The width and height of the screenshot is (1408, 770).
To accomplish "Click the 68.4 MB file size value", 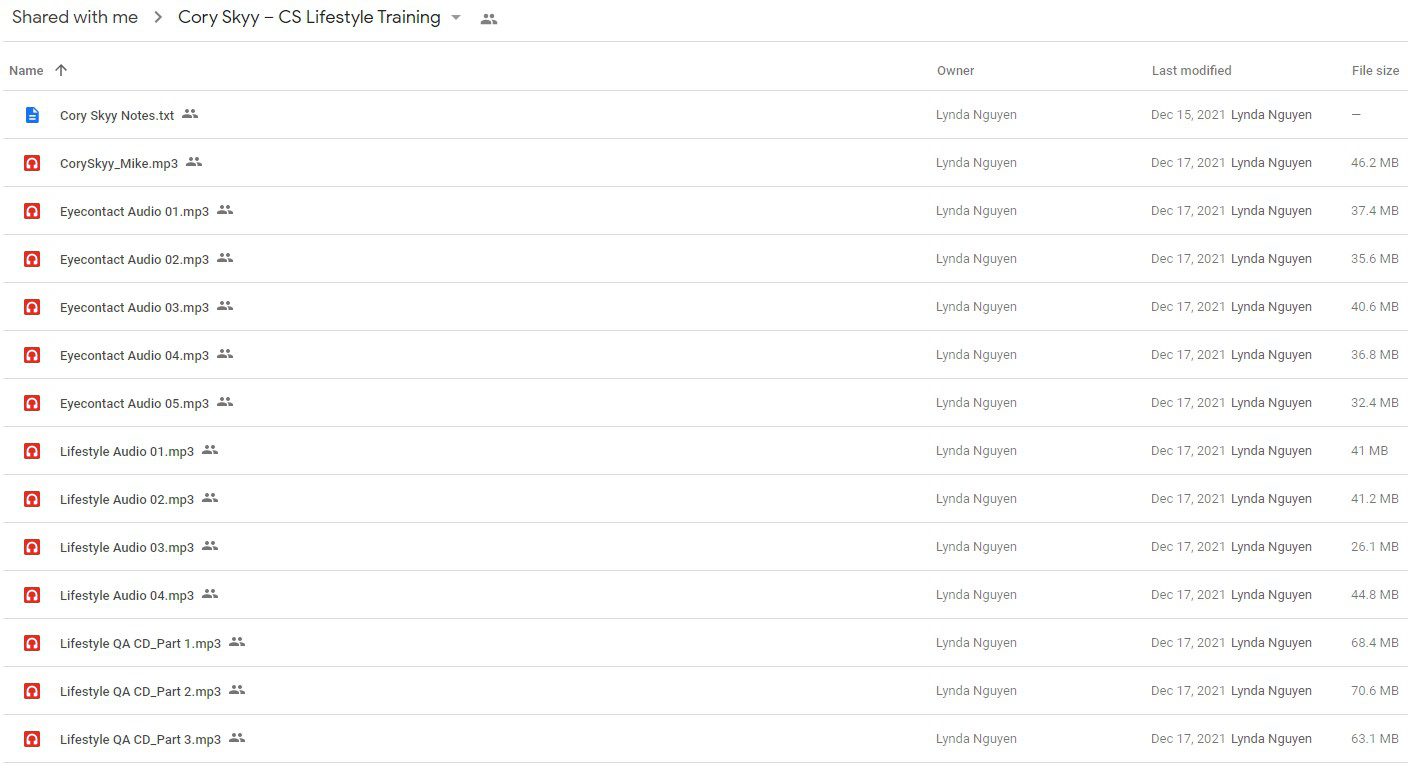I will [x=1374, y=643].
